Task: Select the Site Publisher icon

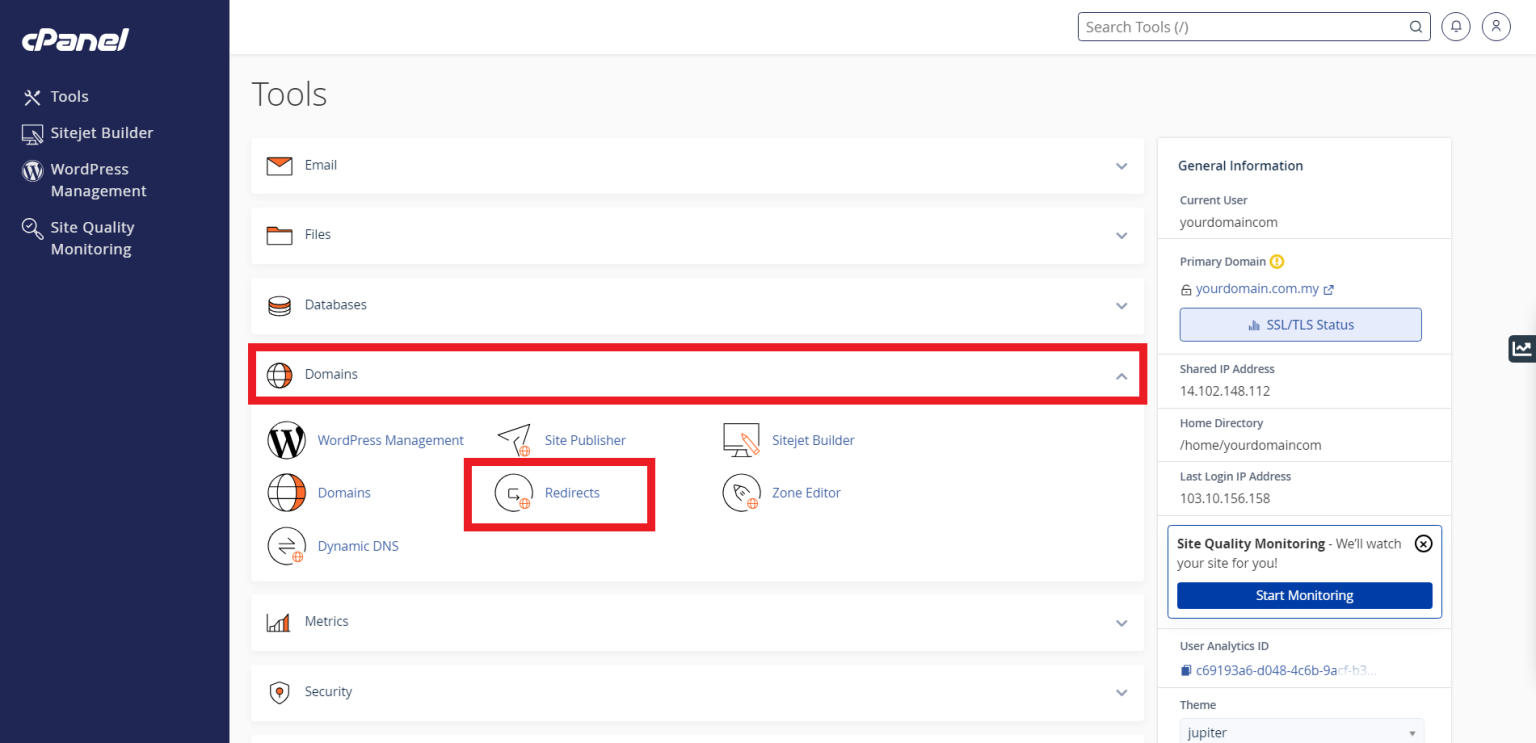Action: click(x=514, y=440)
